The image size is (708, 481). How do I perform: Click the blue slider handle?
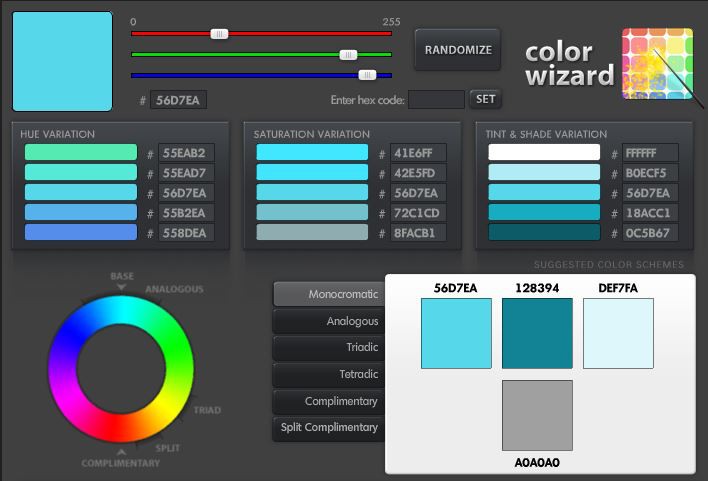point(367,75)
